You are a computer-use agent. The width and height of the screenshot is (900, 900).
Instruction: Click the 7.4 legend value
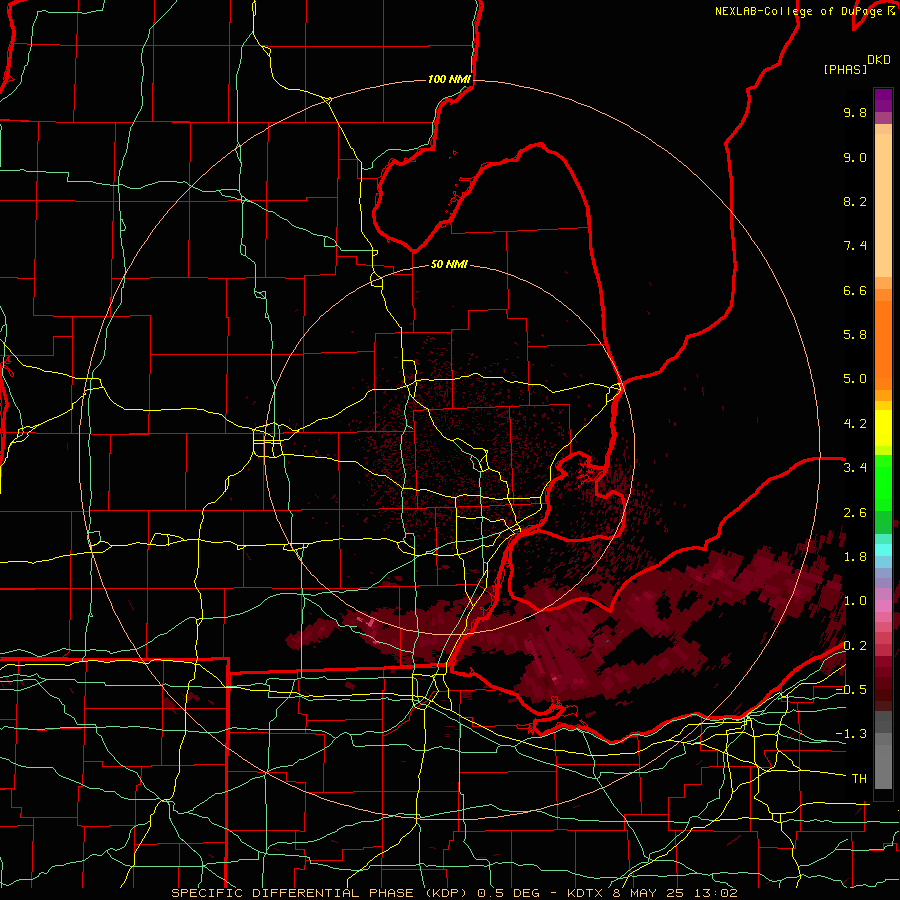click(x=855, y=246)
